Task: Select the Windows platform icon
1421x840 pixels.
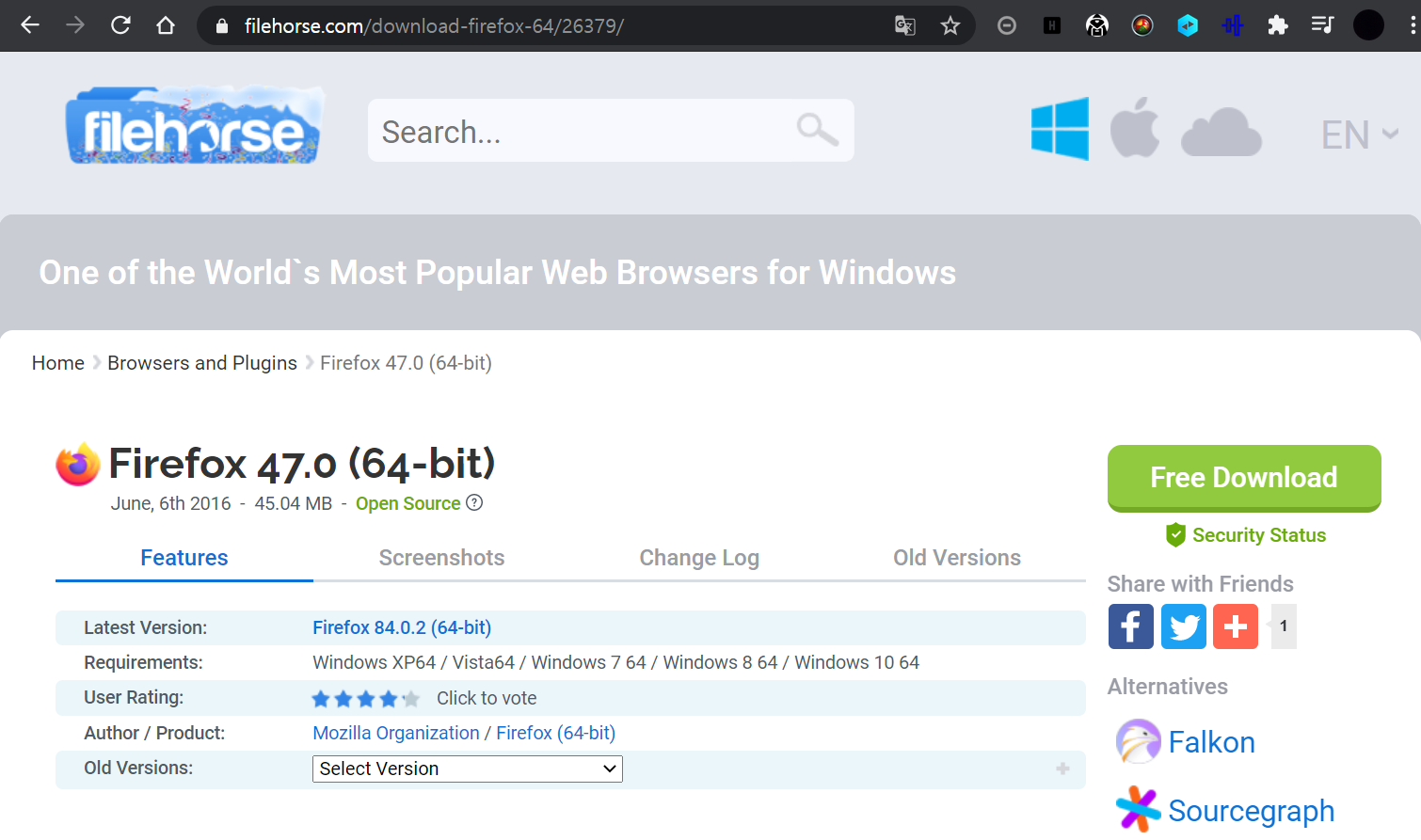Action: (1060, 129)
